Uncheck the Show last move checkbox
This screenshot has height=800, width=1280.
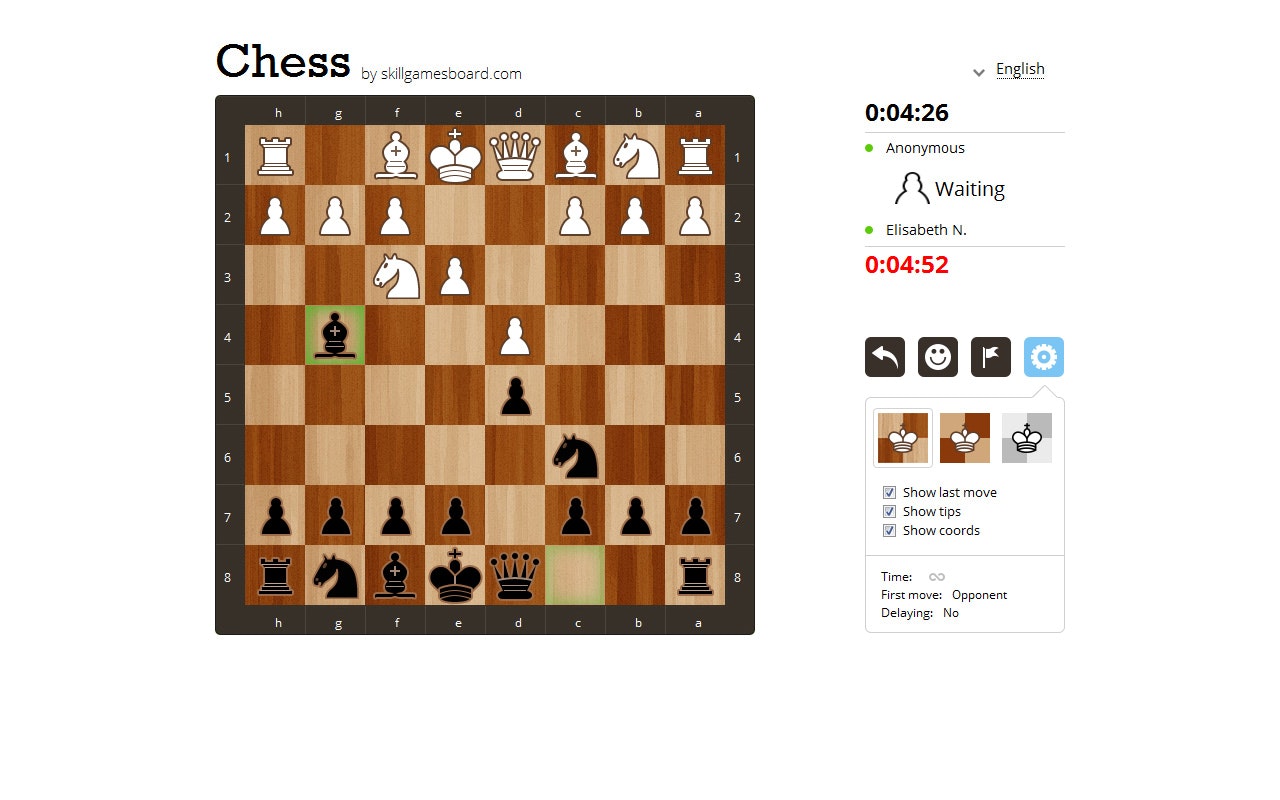coord(889,492)
